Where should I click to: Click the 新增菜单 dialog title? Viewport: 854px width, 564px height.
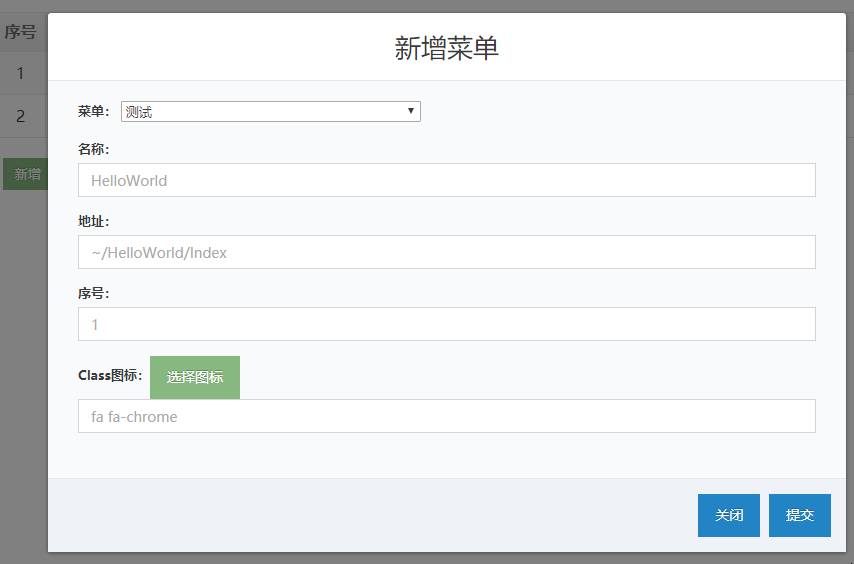[446, 48]
